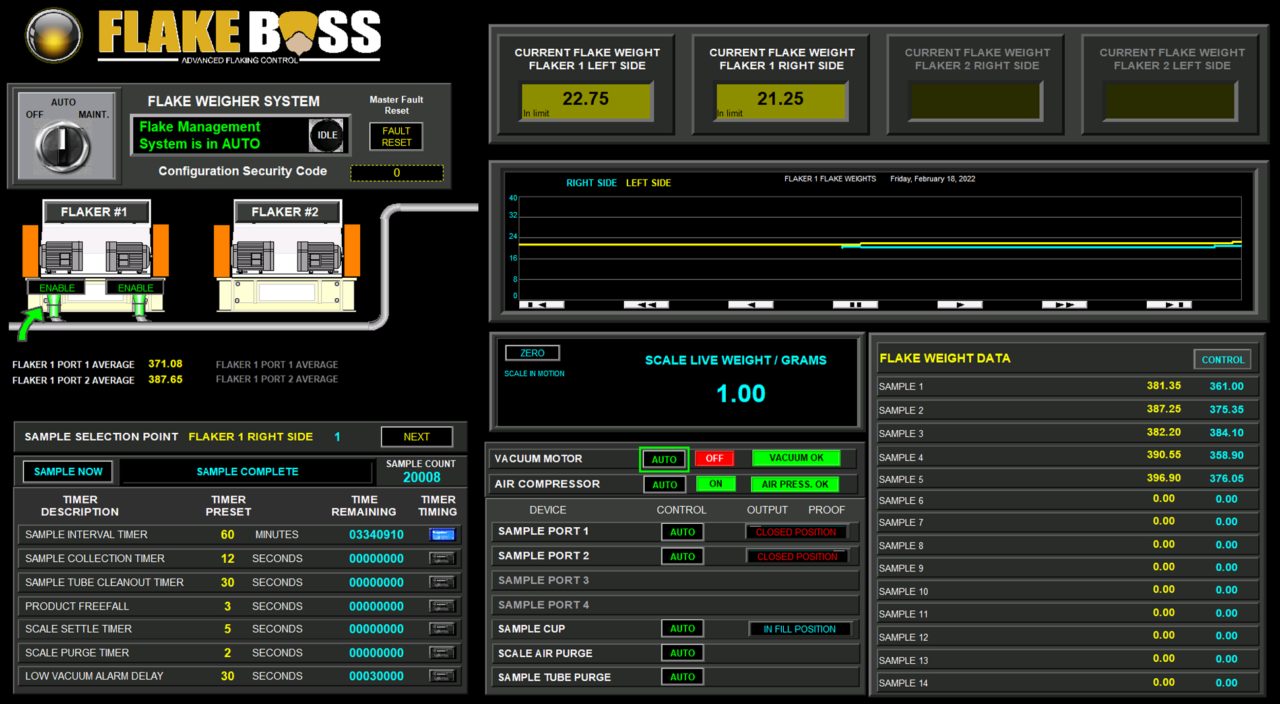
Task: Jump to start of trend chart
Action: tap(541, 303)
